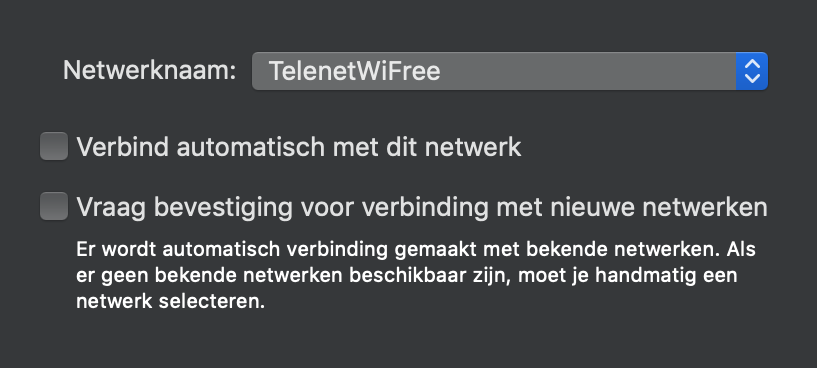The width and height of the screenshot is (817, 368).
Task: Open the Netwerknaam dropdown showing TelenetWiFree
Action: click(x=510, y=71)
